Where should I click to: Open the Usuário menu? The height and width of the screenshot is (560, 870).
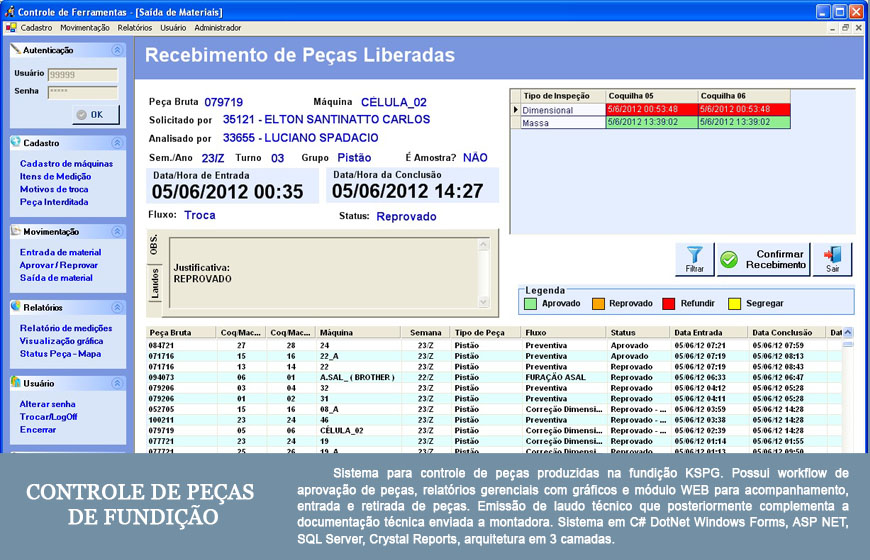(173, 27)
